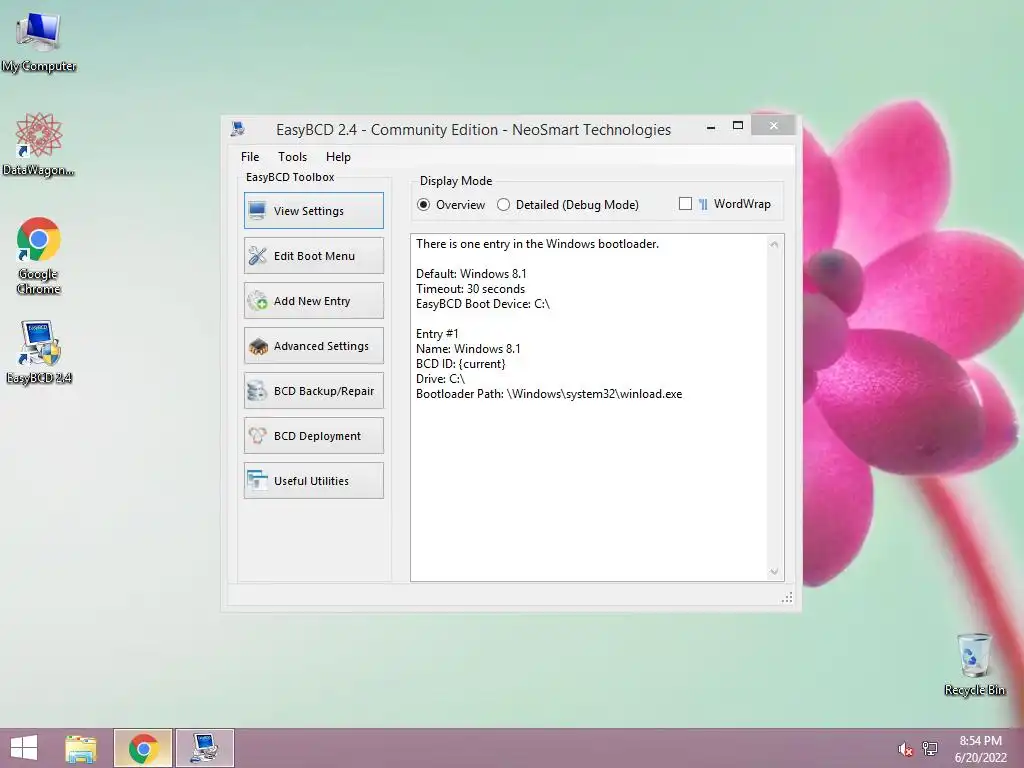This screenshot has height=768, width=1024.
Task: Click the muted volume tray icon
Action: 904,749
